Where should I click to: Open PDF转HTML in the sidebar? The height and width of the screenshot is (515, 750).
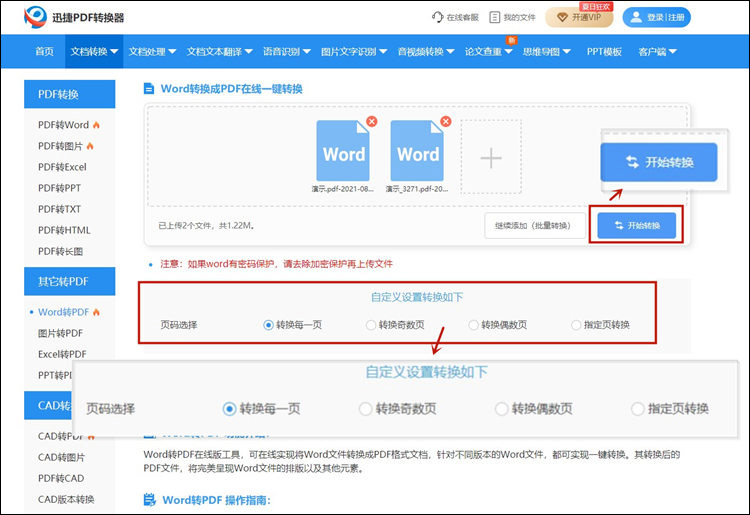point(64,230)
